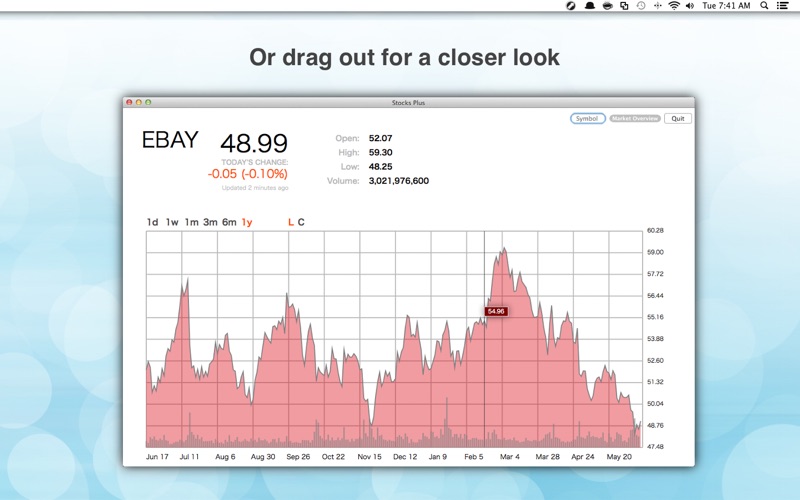Select the 1m chart range
Image resolution: width=800 pixels, height=500 pixels.
(191, 222)
